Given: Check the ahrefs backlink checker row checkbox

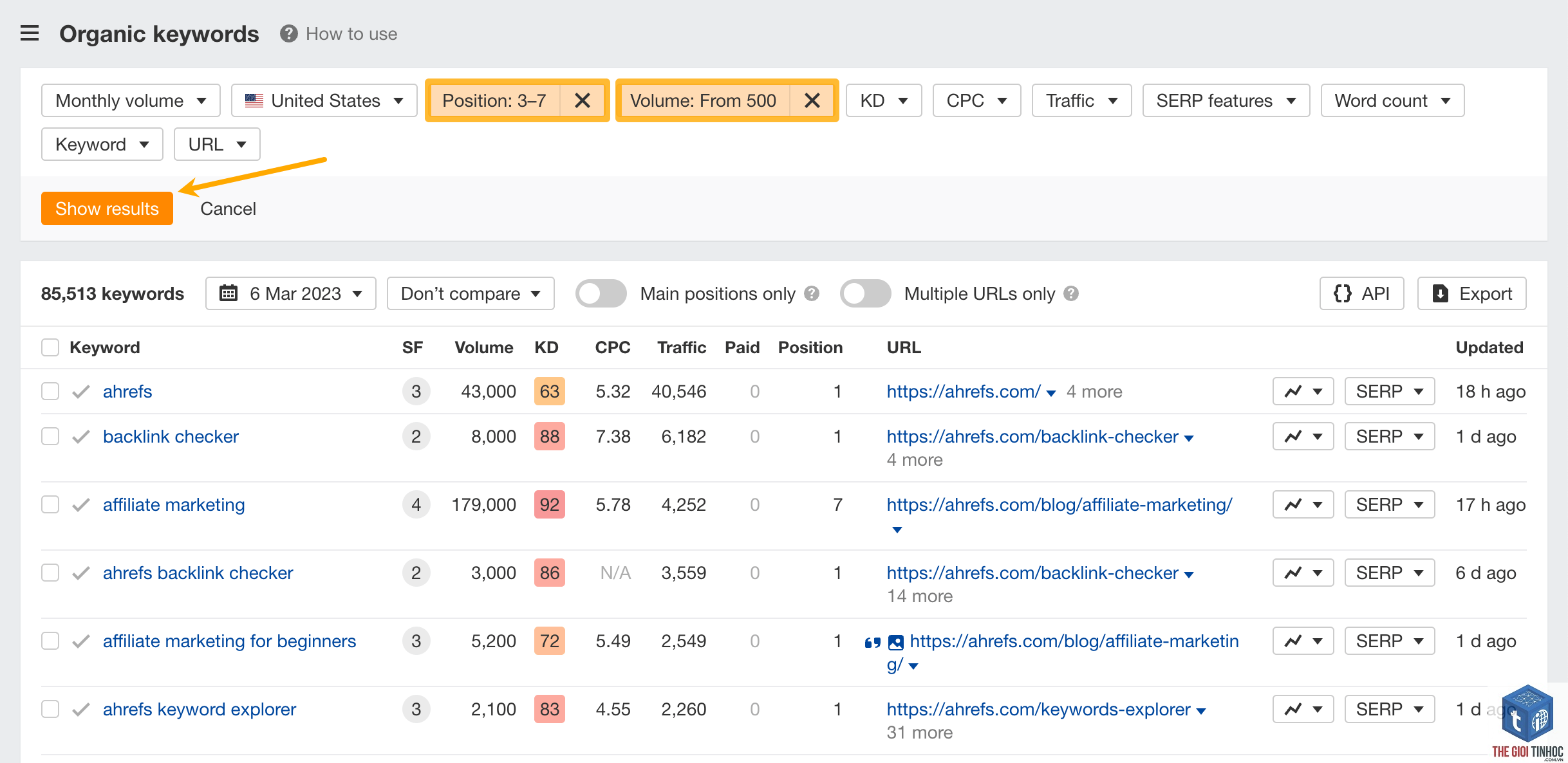Looking at the screenshot, I should [50, 573].
